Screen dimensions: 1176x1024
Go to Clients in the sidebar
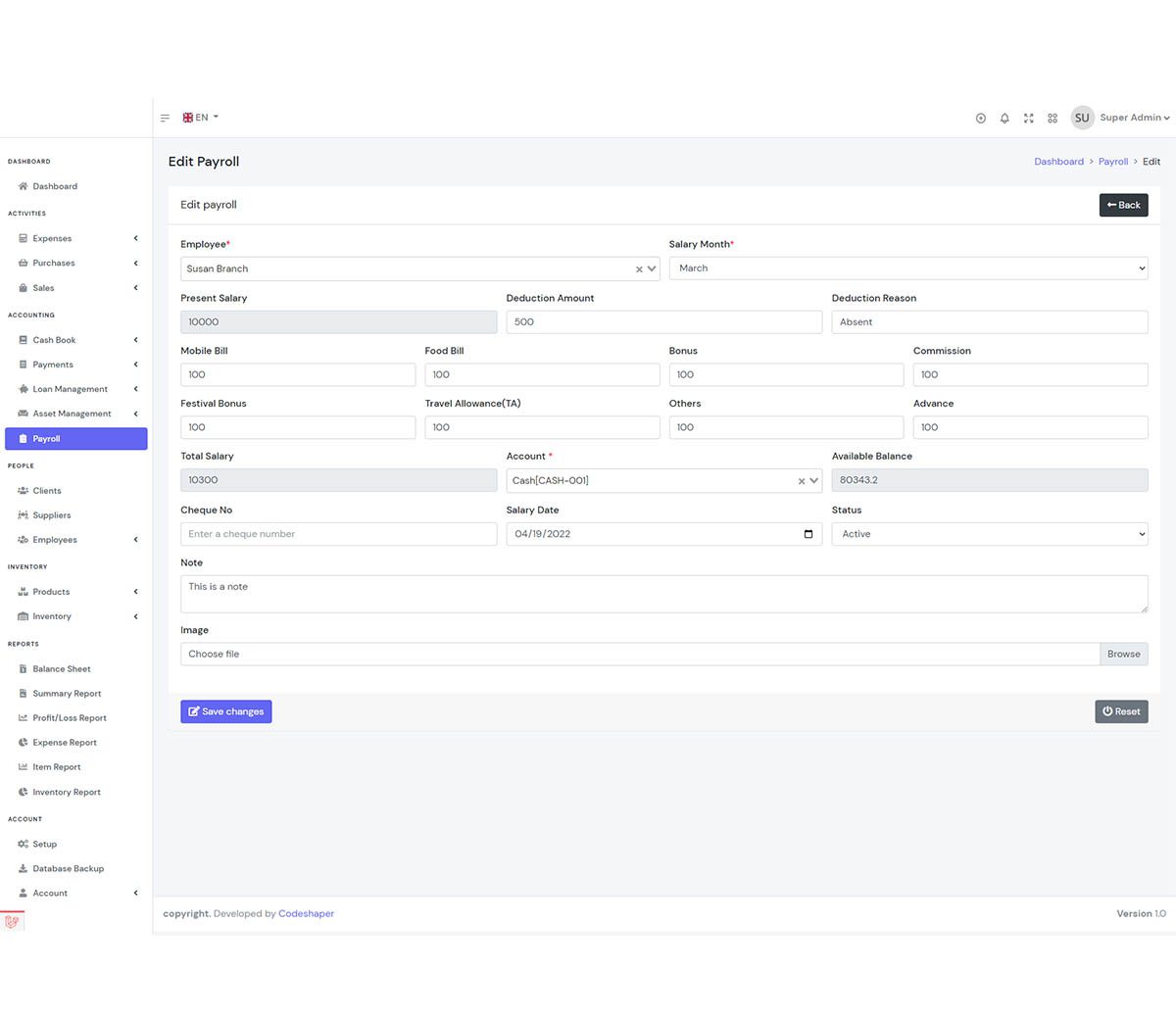tap(47, 491)
